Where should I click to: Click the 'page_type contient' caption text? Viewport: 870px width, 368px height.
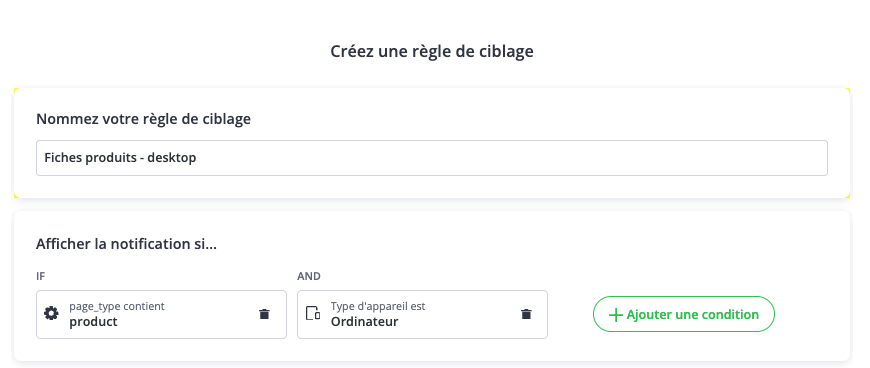click(x=117, y=306)
